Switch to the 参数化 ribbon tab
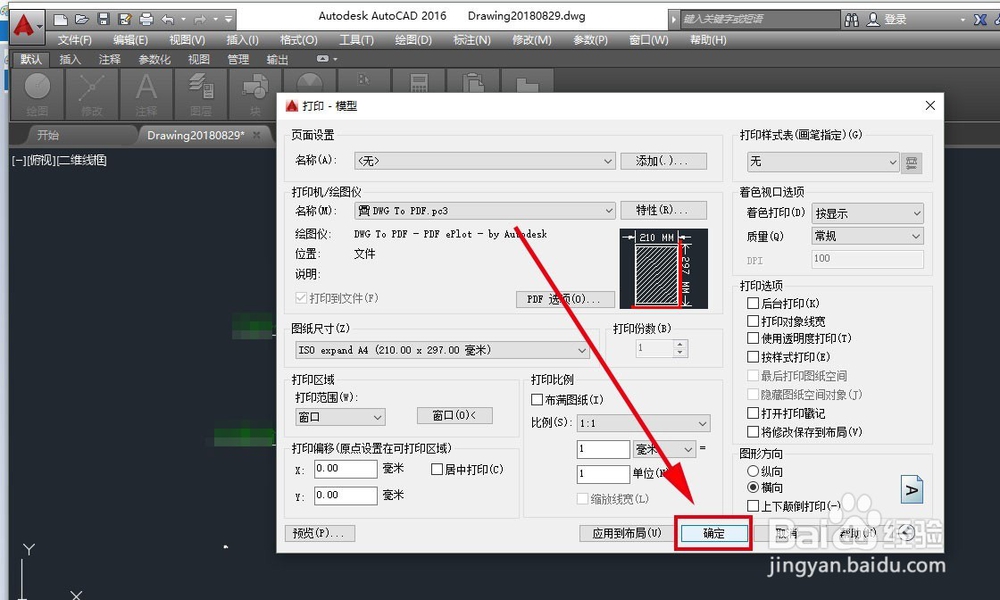1000x600 pixels. pyautogui.click(x=154, y=59)
